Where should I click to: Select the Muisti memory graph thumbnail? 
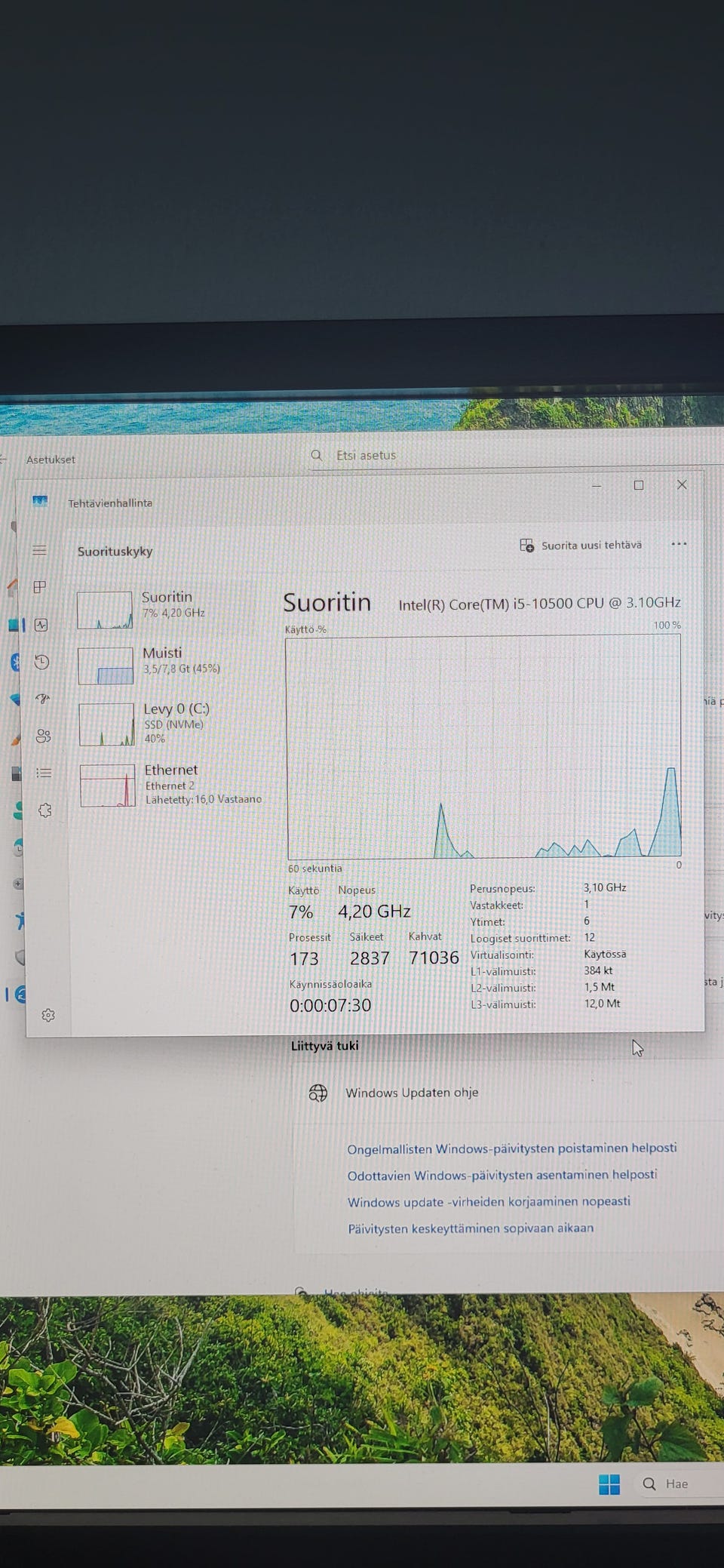pyautogui.click(x=106, y=666)
